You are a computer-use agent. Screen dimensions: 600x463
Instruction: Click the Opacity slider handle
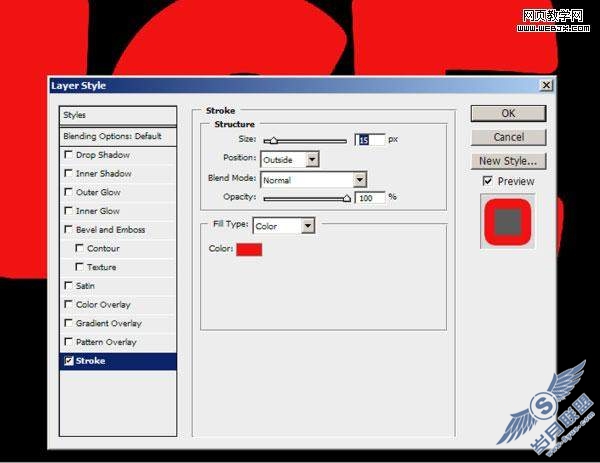[346, 198]
